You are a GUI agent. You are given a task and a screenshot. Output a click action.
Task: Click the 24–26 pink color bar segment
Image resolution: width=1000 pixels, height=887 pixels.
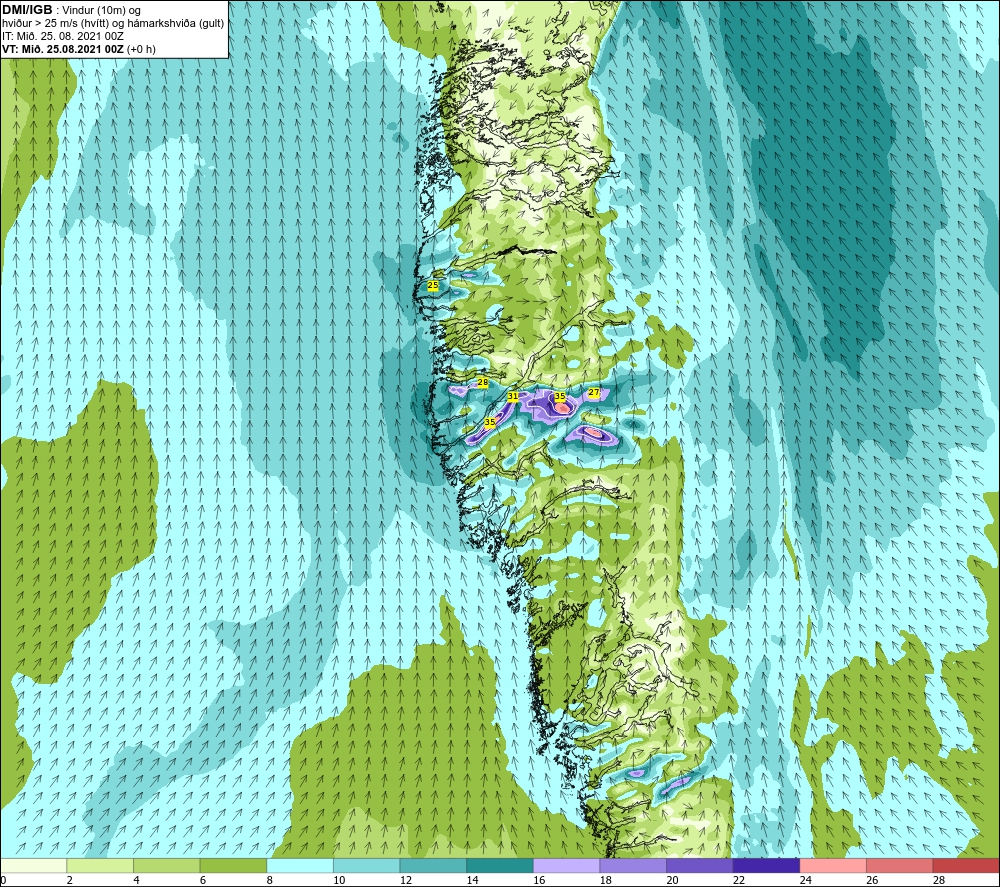(x=833, y=865)
